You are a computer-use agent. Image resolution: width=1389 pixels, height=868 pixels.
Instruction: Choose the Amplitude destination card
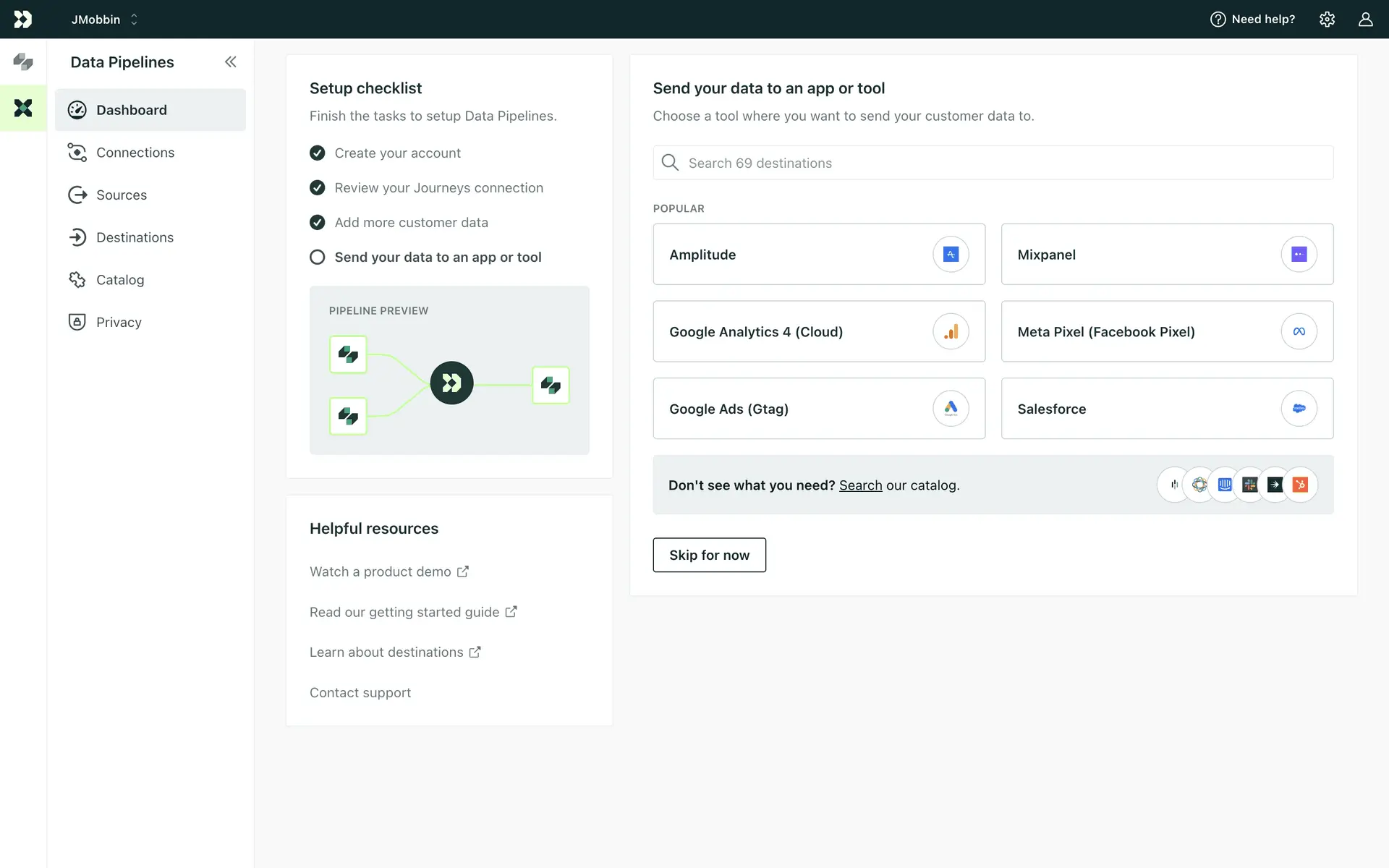click(x=818, y=254)
